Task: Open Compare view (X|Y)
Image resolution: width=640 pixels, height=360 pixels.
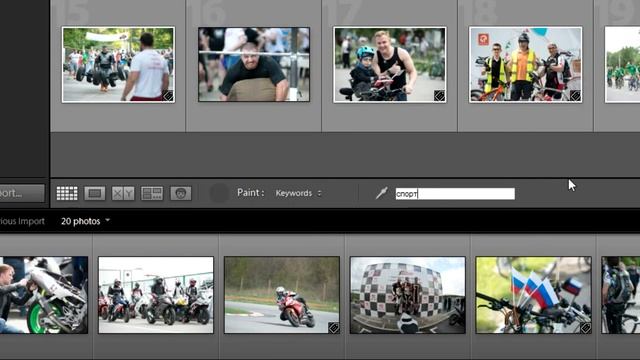Action: coord(123,193)
